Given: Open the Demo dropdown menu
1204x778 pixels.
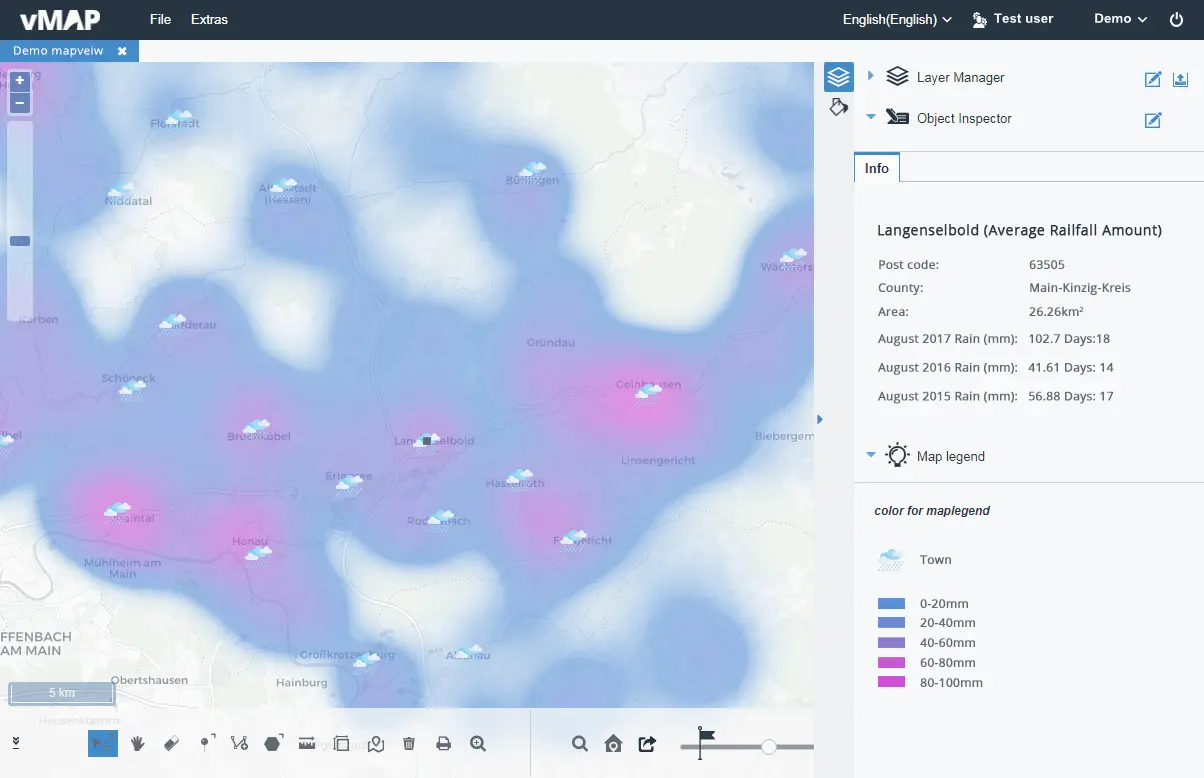Looking at the screenshot, I should pos(1120,19).
